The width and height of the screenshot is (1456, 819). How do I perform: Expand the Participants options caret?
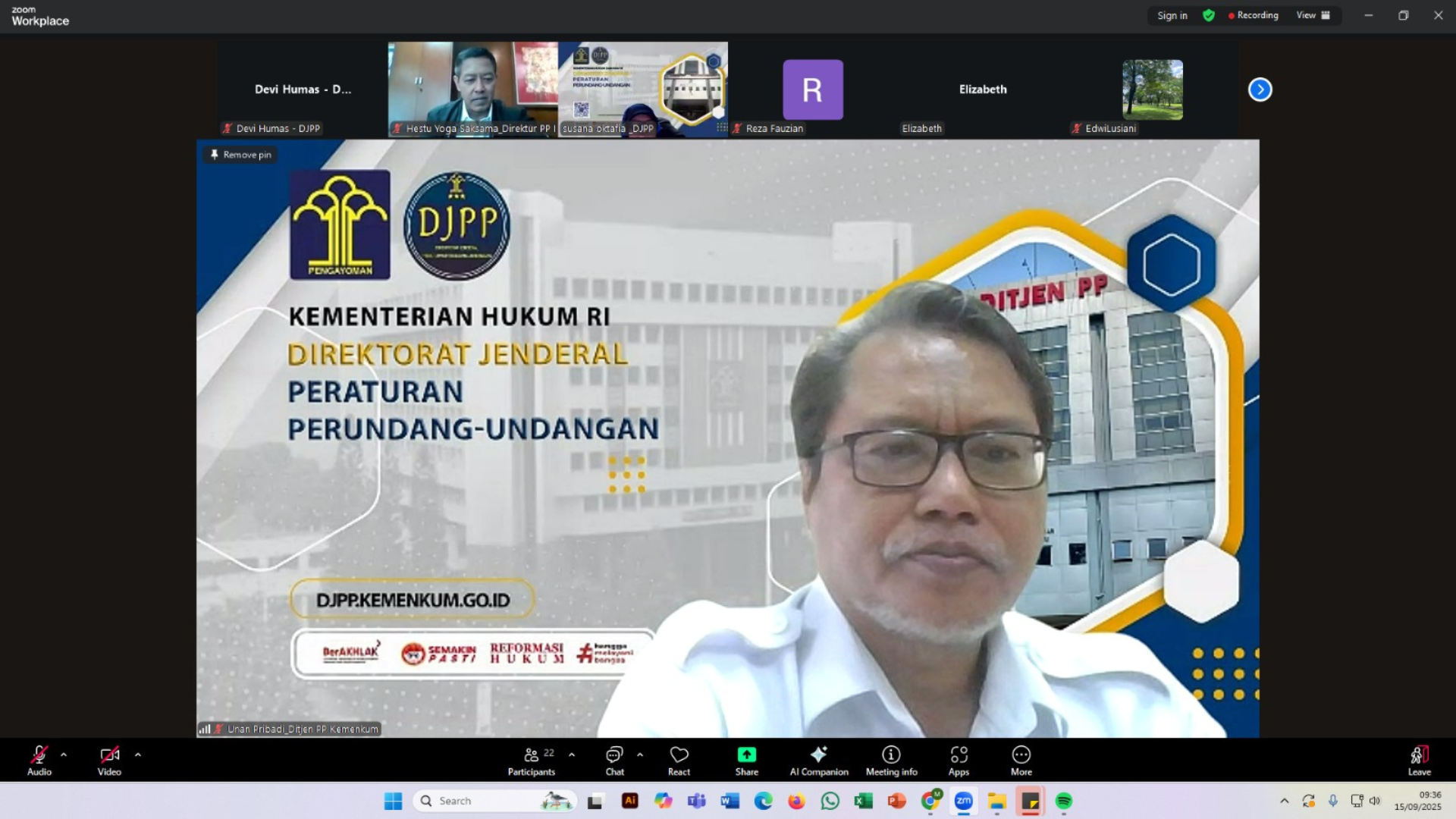coord(572,755)
